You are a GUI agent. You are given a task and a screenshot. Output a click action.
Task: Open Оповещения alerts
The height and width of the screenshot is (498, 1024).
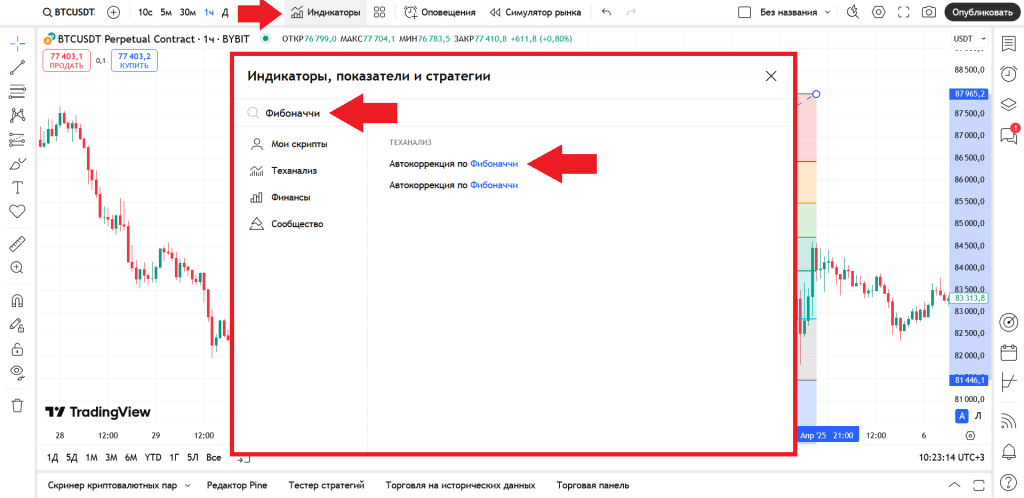(440, 12)
